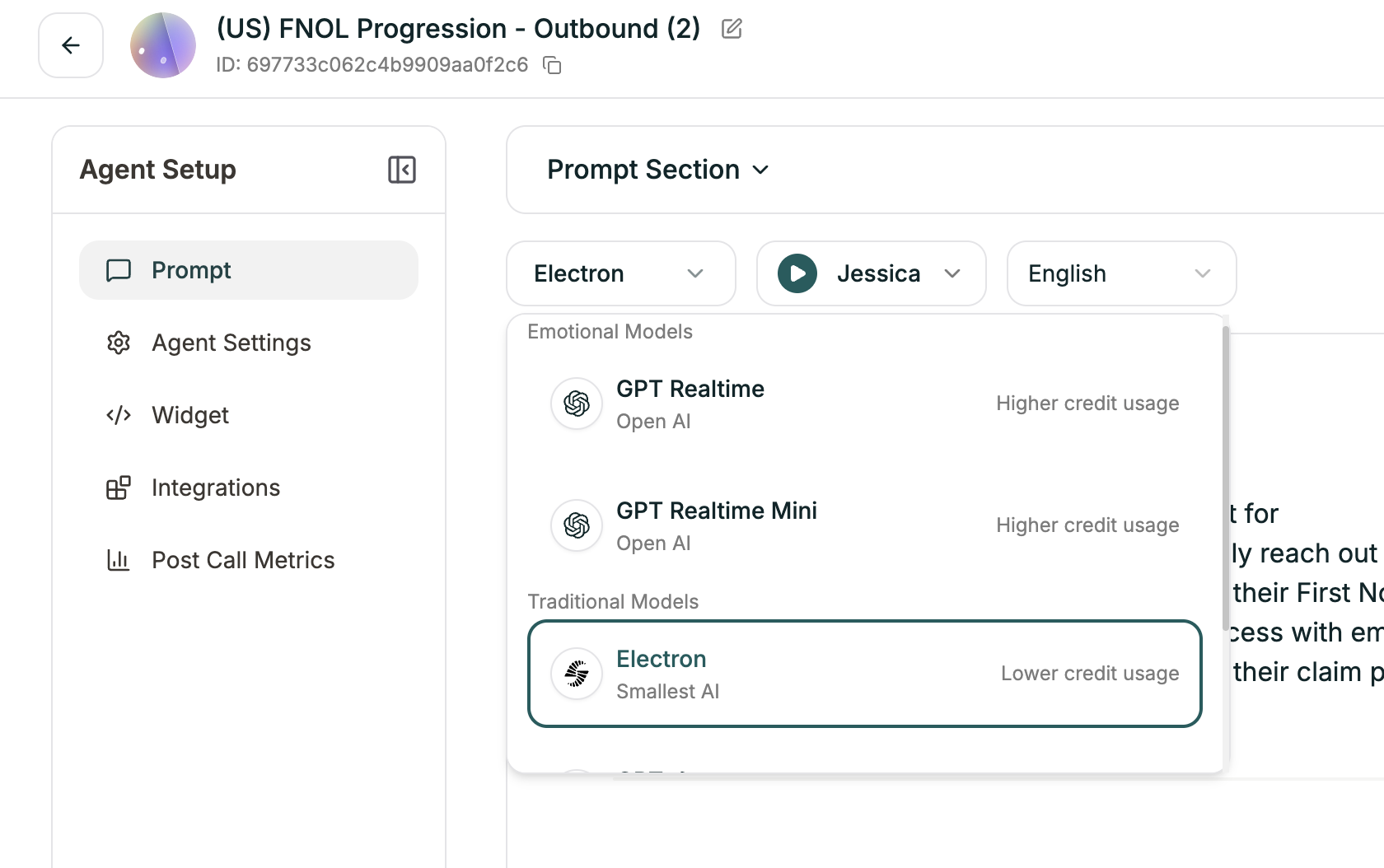This screenshot has height=868, width=1384.
Task: Select the GPT Realtime Mini model
Action: 863,525
